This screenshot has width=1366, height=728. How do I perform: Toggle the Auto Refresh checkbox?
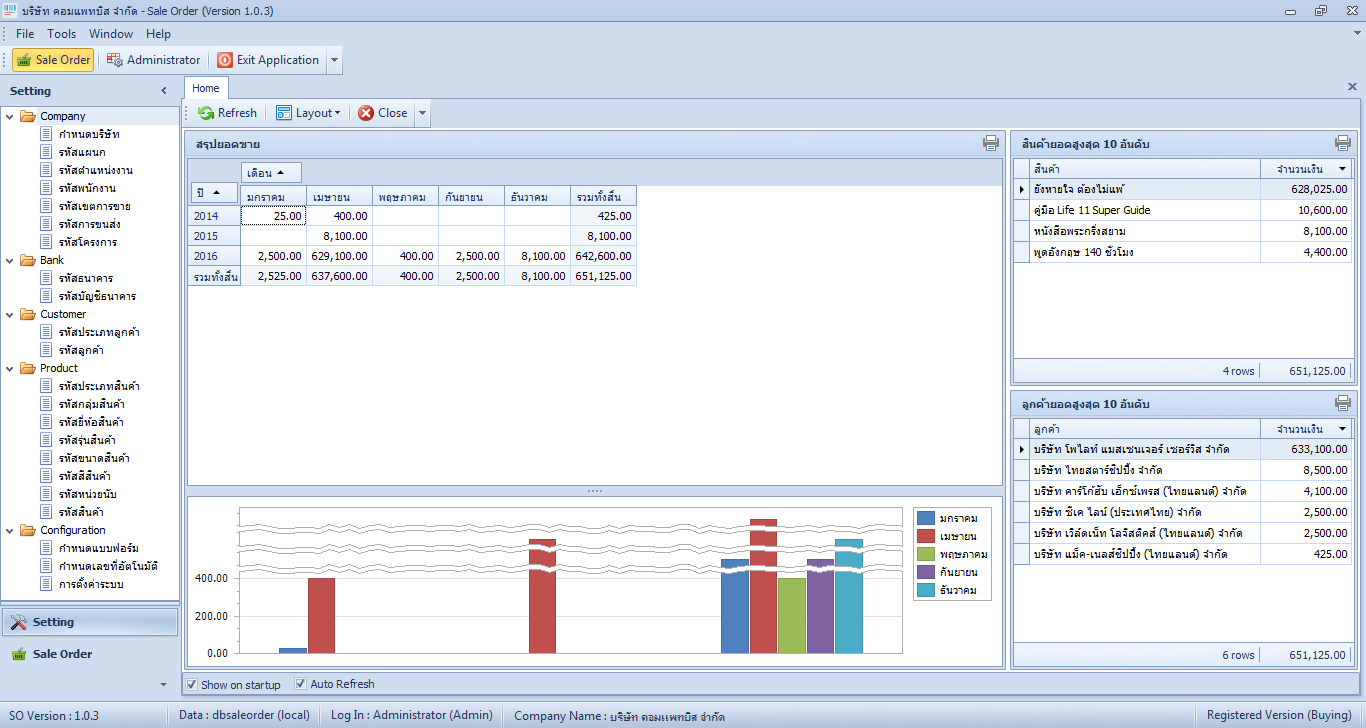click(x=301, y=684)
